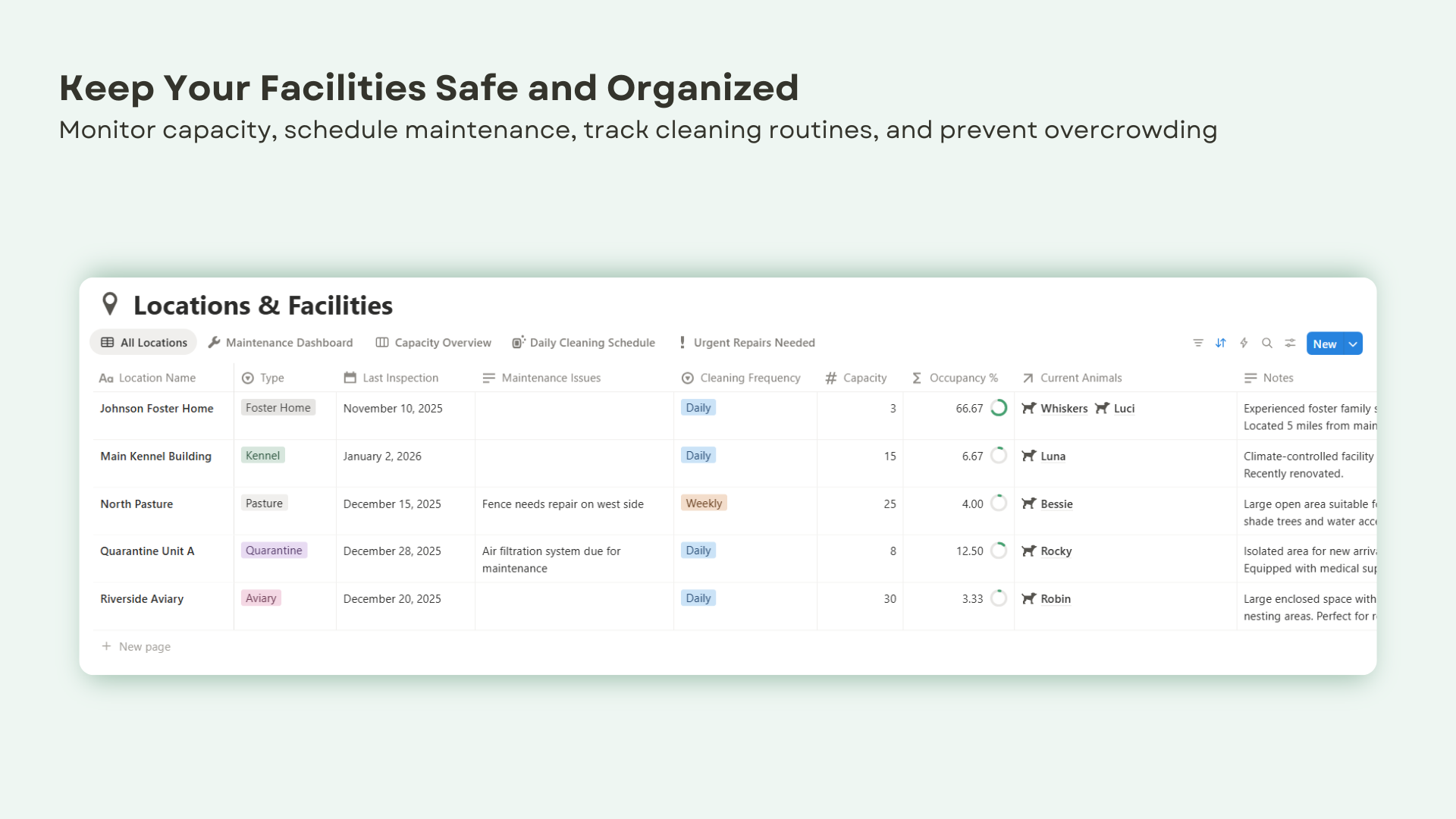Click the Quarantine type tag
1456x819 pixels.
pyautogui.click(x=274, y=551)
